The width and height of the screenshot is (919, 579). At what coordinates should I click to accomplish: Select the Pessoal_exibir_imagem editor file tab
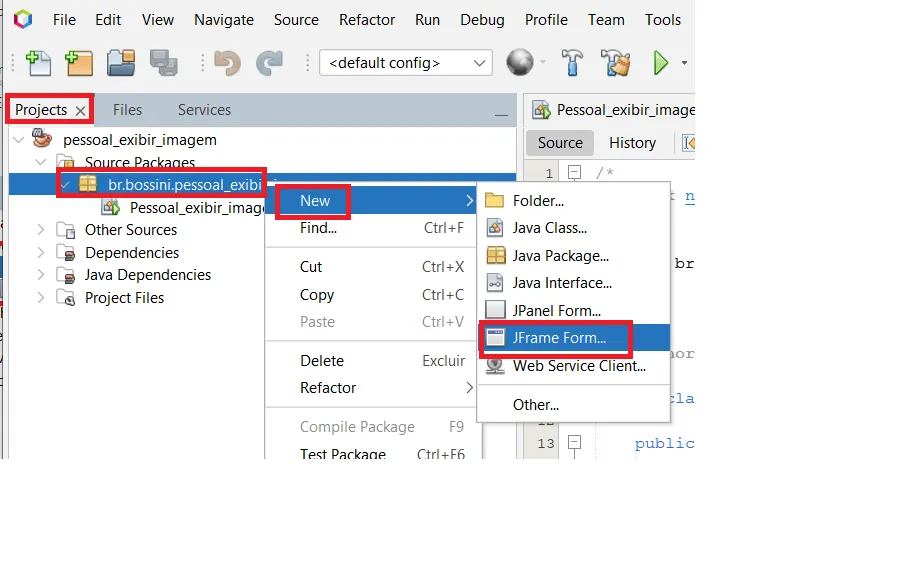612,110
